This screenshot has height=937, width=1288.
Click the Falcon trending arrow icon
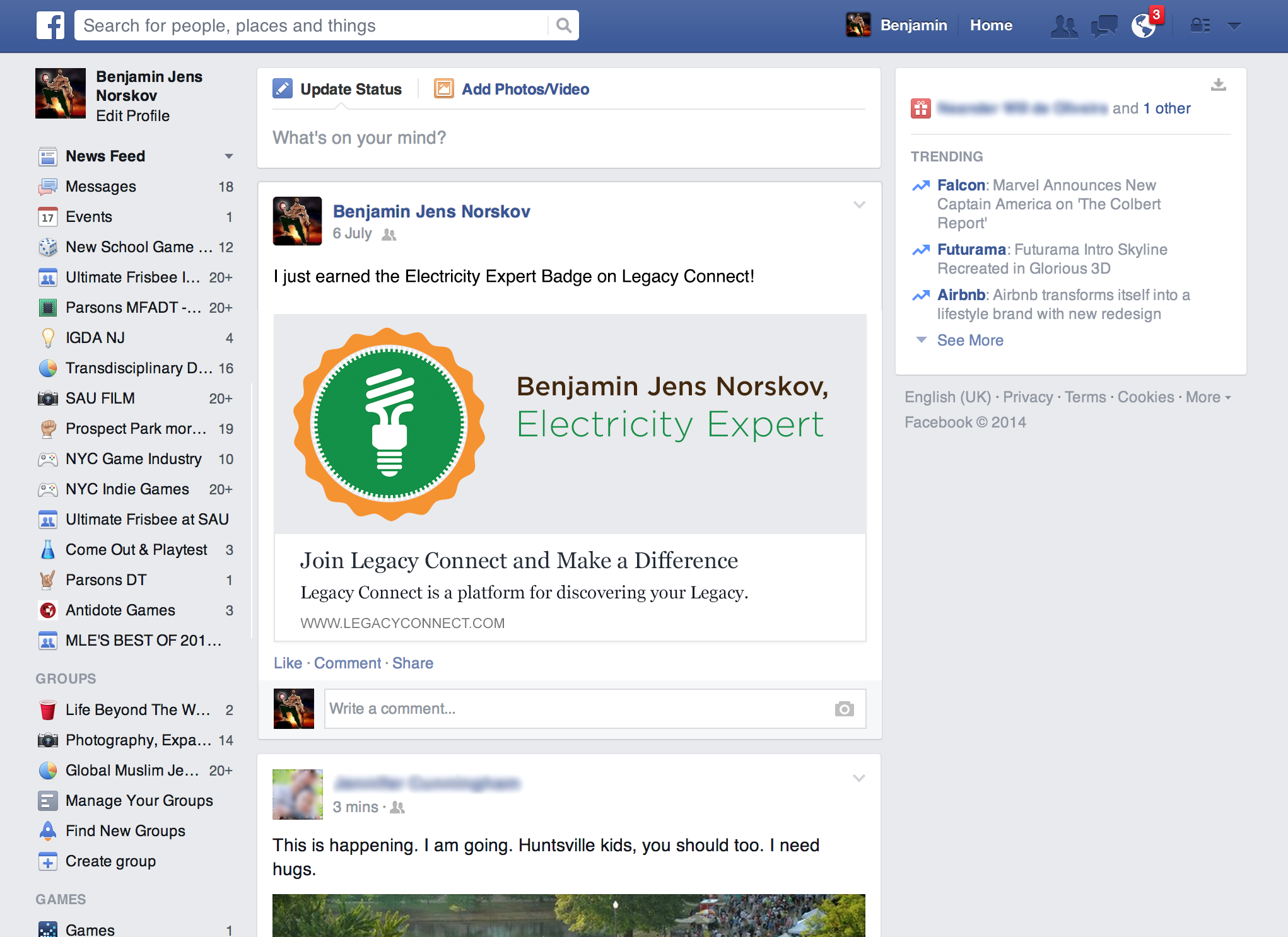point(921,185)
